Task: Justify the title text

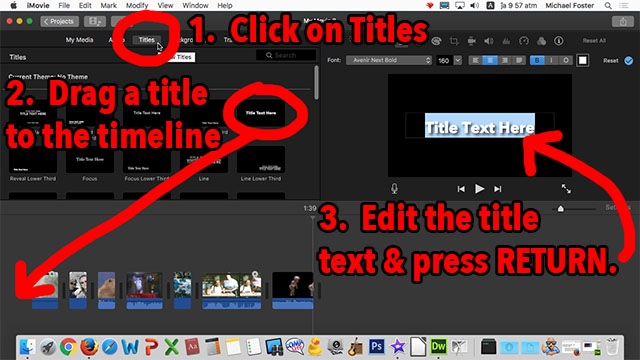Action: click(519, 60)
